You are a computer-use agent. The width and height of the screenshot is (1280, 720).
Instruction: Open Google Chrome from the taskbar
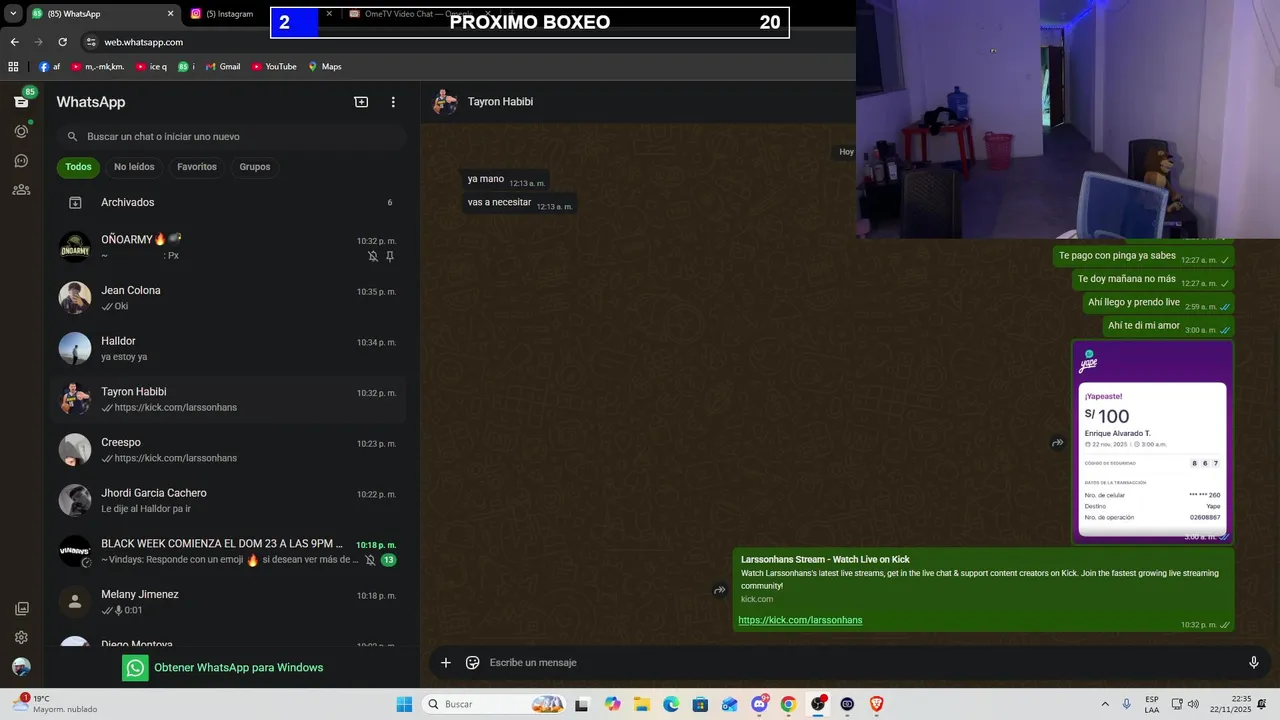(788, 704)
